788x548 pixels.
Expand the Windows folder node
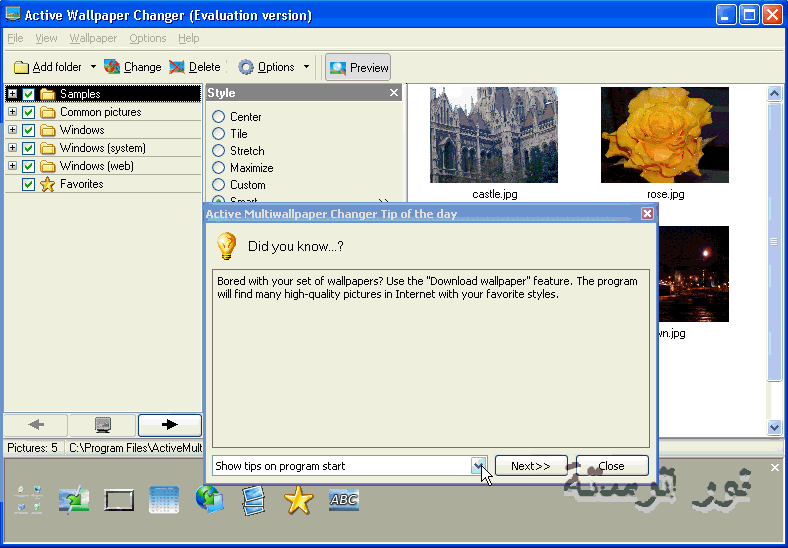click(x=13, y=130)
